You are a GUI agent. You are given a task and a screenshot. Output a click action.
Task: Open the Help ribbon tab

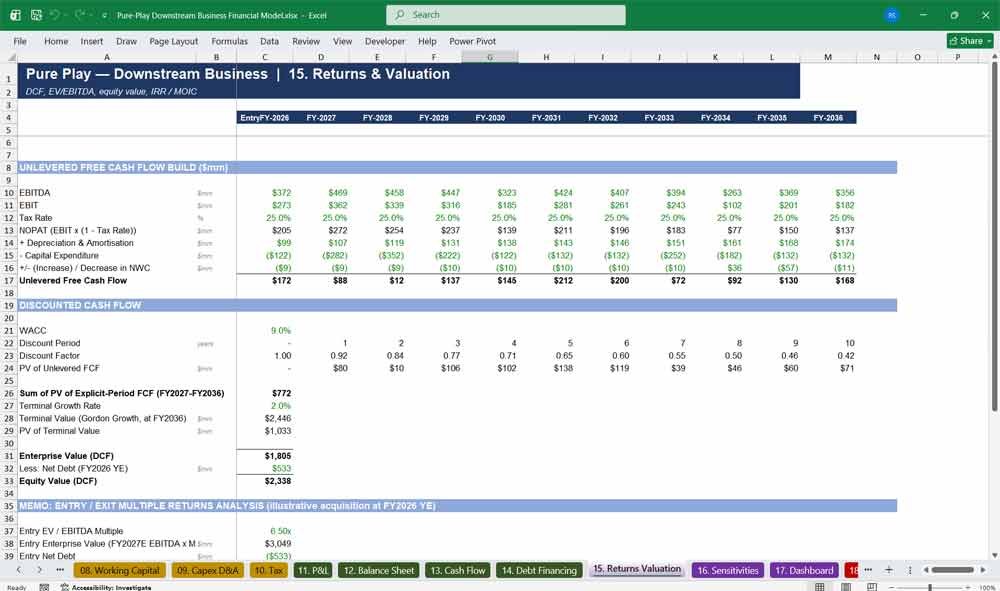pyautogui.click(x=427, y=41)
